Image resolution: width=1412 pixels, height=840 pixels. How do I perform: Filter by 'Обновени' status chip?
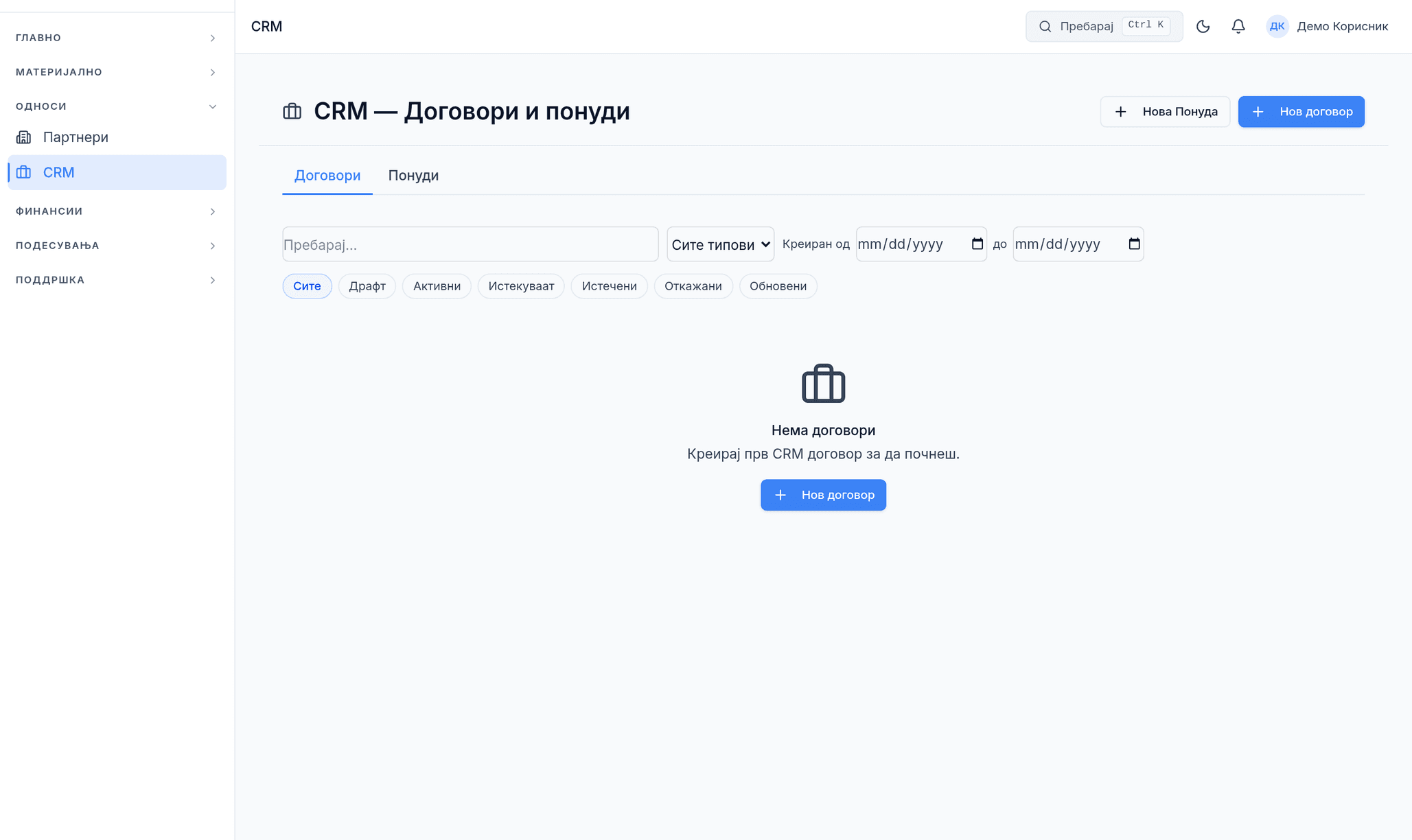778,286
